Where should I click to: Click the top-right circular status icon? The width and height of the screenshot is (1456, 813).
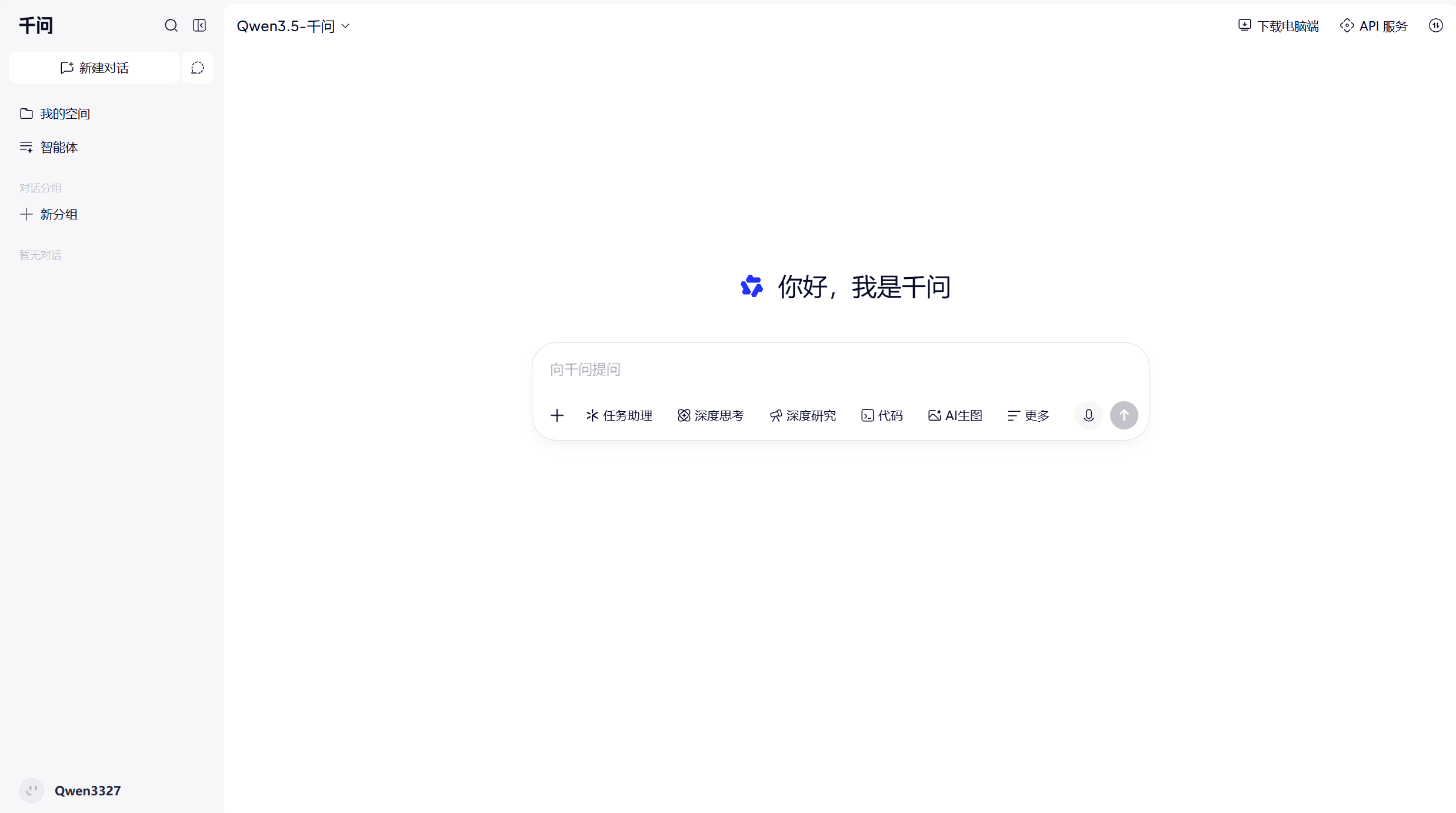coord(1435,26)
